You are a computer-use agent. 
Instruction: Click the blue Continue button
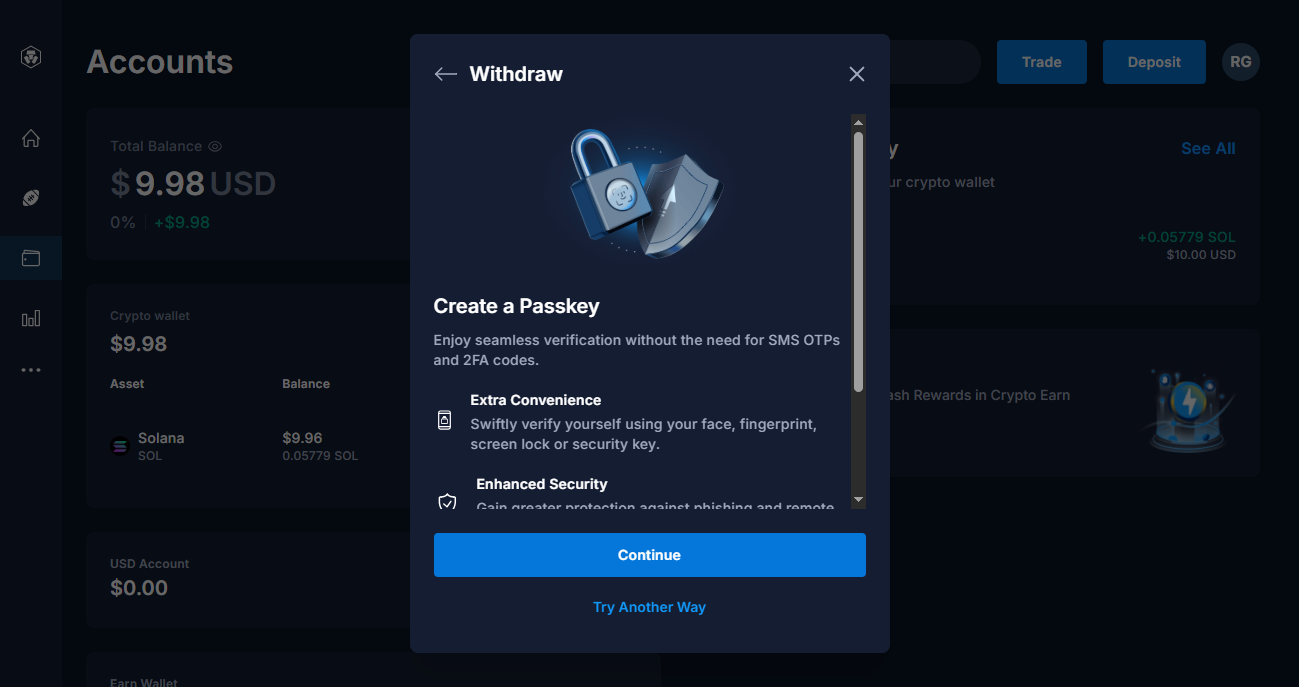[650, 555]
